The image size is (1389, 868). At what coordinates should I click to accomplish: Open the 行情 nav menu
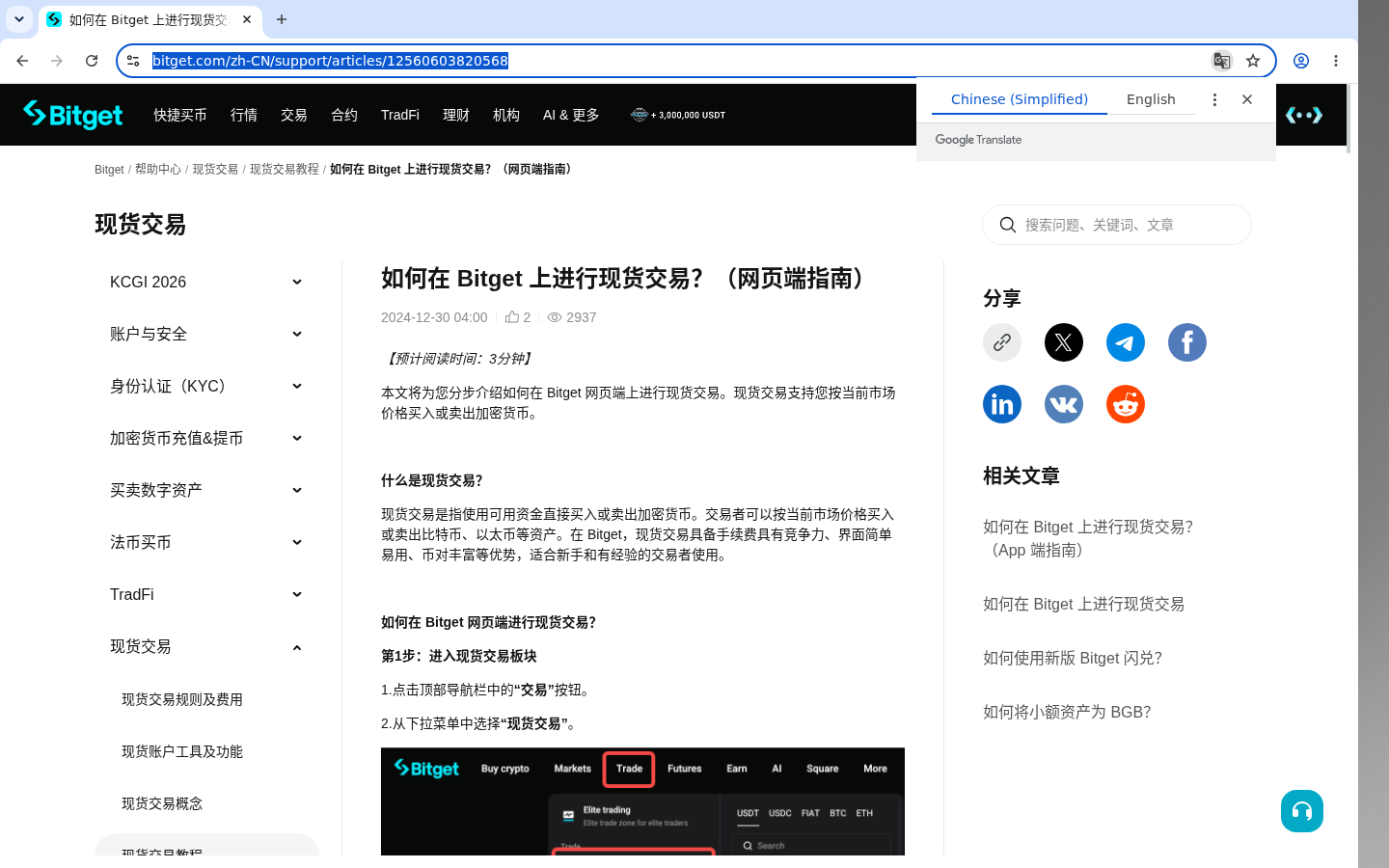pyautogui.click(x=244, y=115)
